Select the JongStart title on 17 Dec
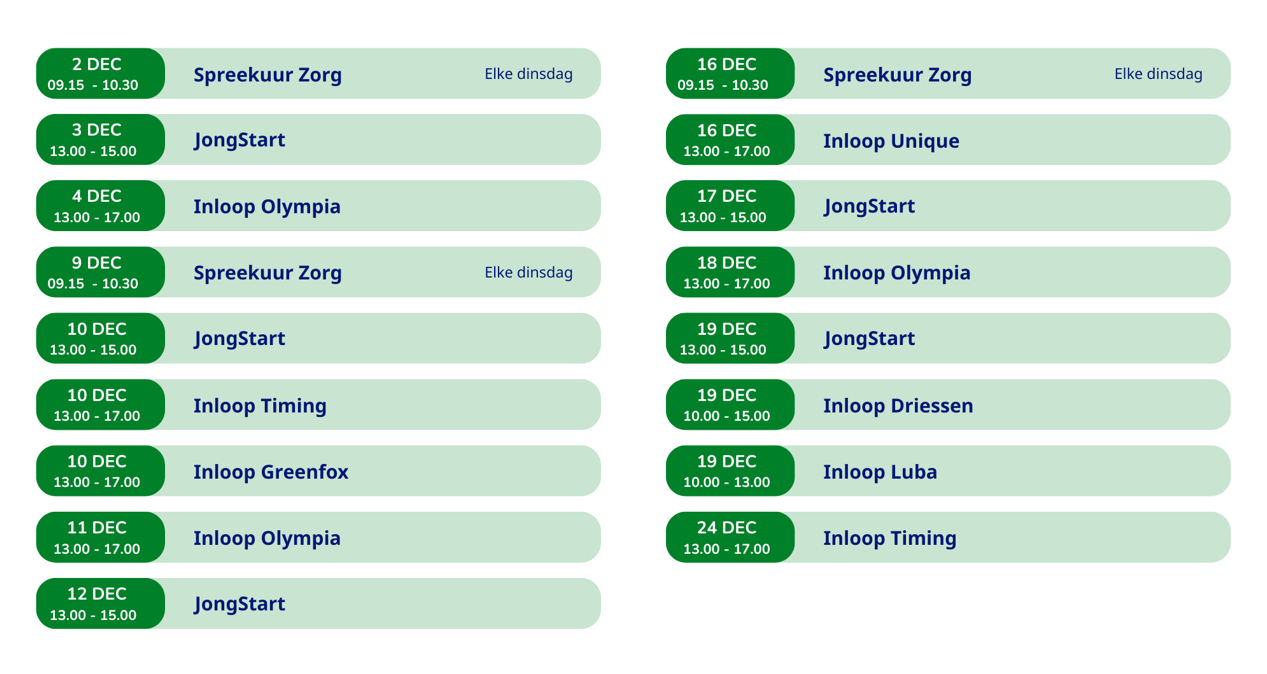The width and height of the screenshot is (1267, 674). (869, 207)
